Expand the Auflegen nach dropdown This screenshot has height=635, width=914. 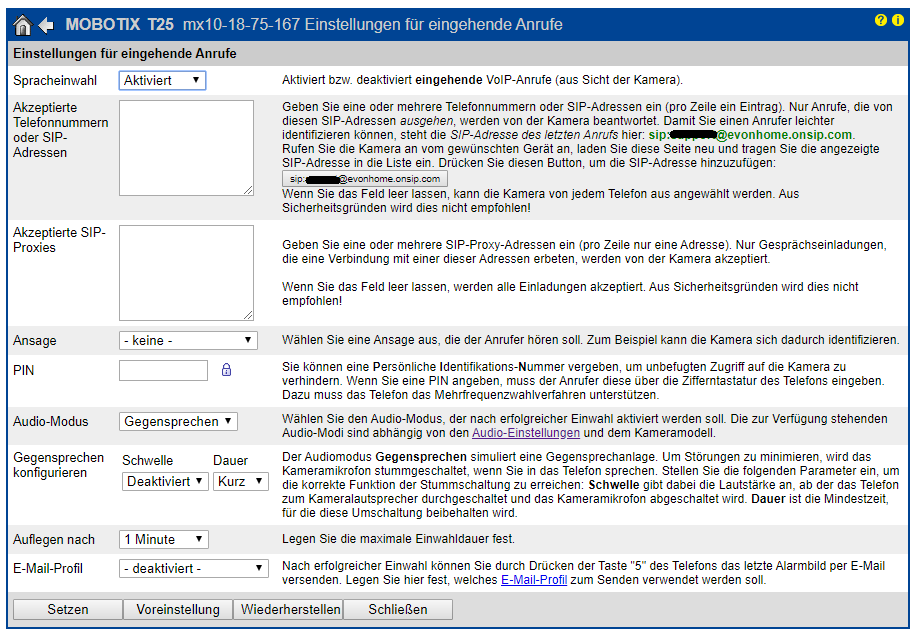(x=163, y=539)
